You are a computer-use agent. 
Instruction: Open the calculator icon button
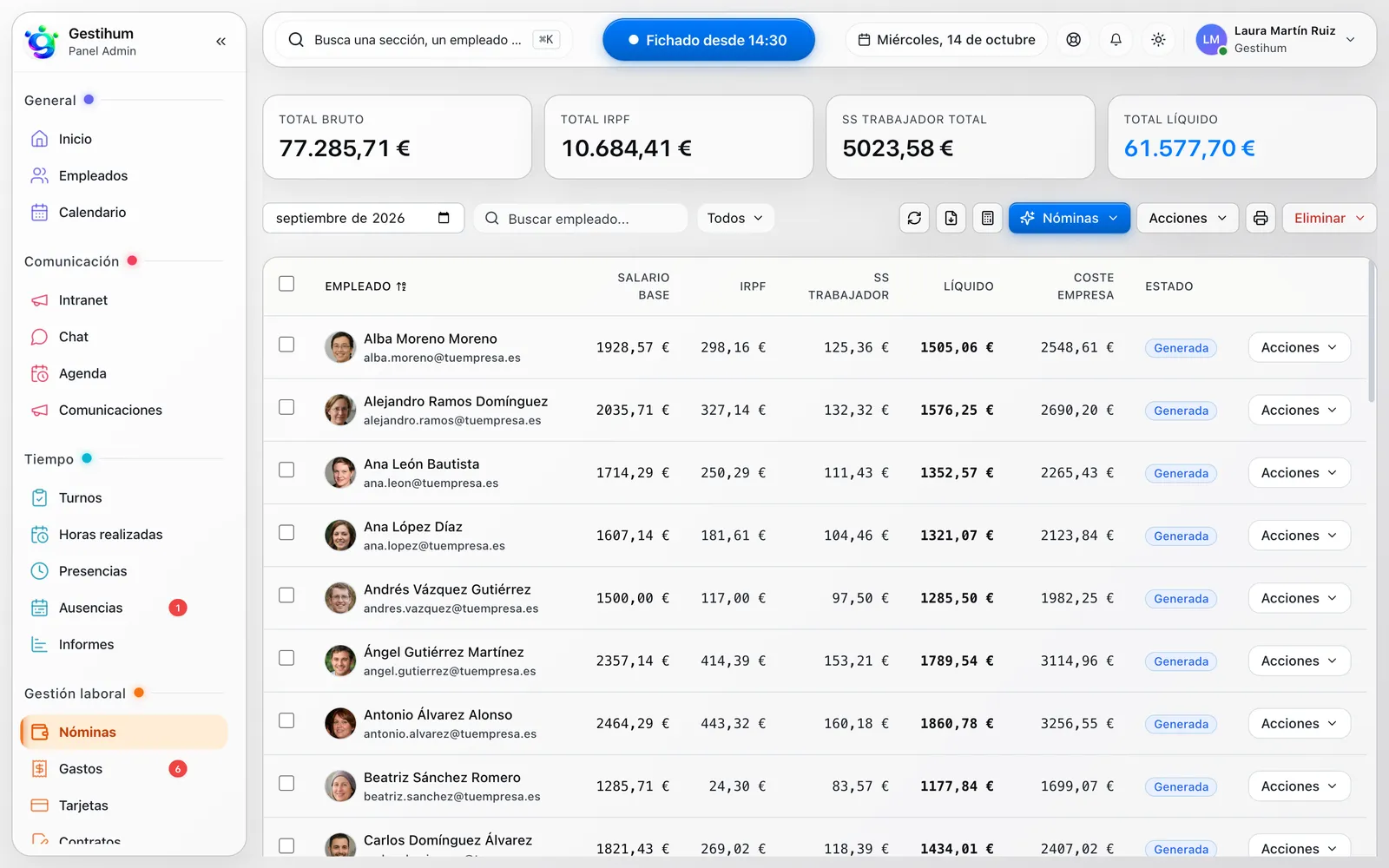coord(987,218)
